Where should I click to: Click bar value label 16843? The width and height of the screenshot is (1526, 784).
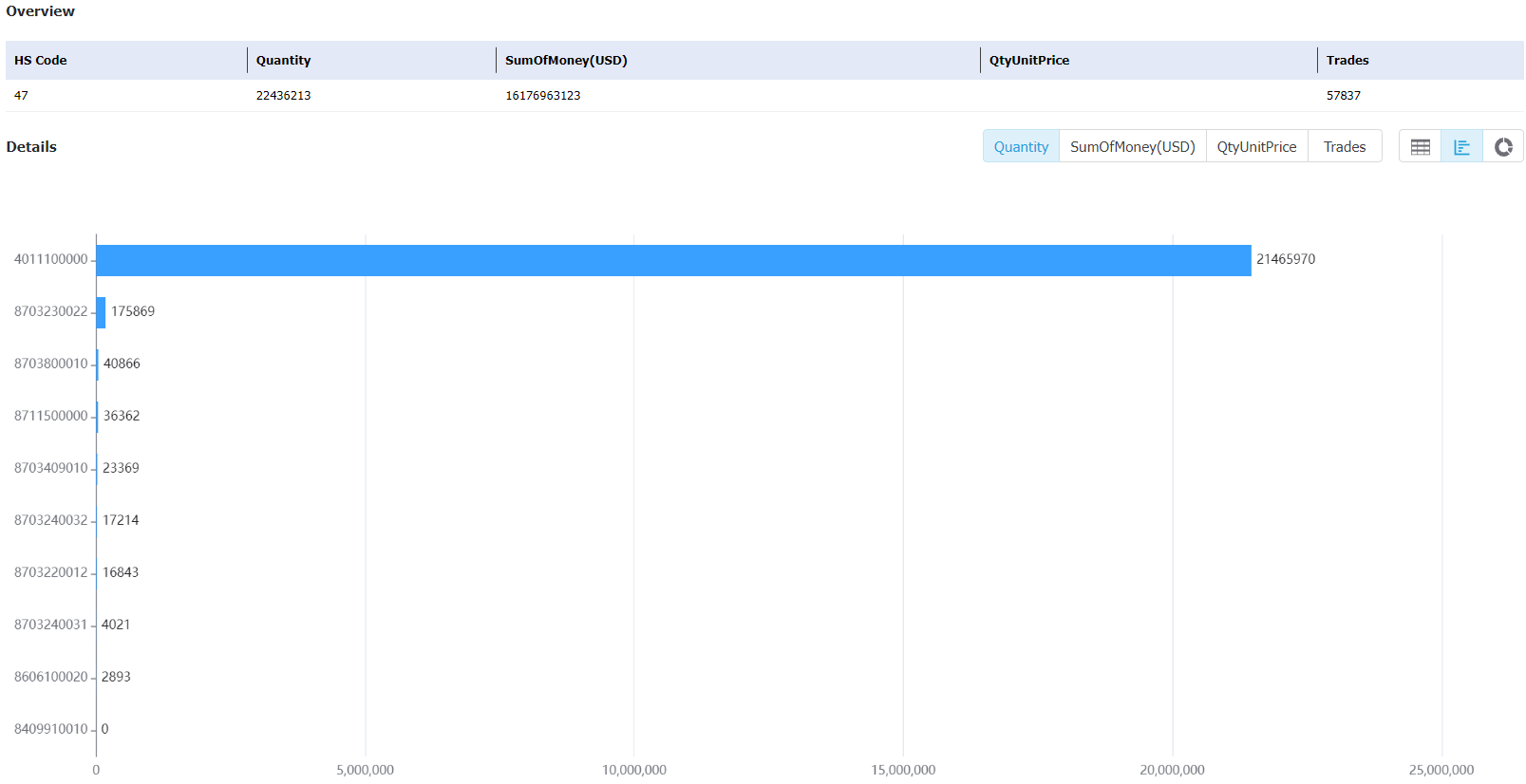point(121,572)
